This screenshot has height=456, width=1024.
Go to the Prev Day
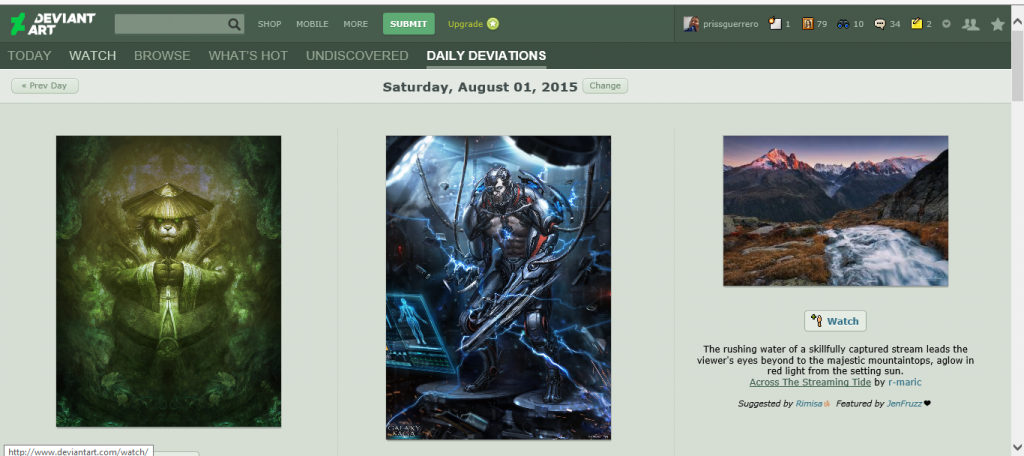45,86
